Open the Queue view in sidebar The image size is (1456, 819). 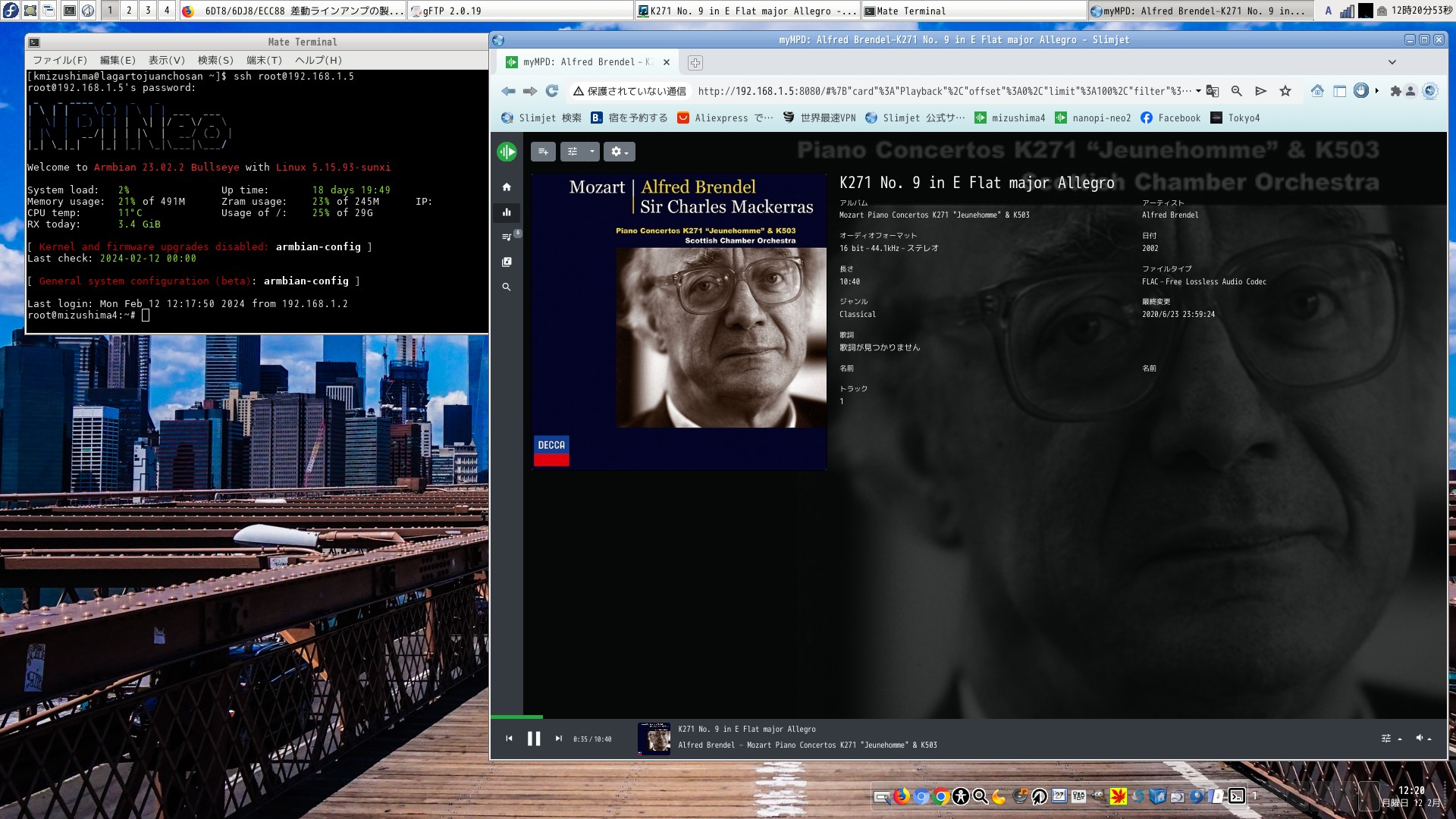507,237
